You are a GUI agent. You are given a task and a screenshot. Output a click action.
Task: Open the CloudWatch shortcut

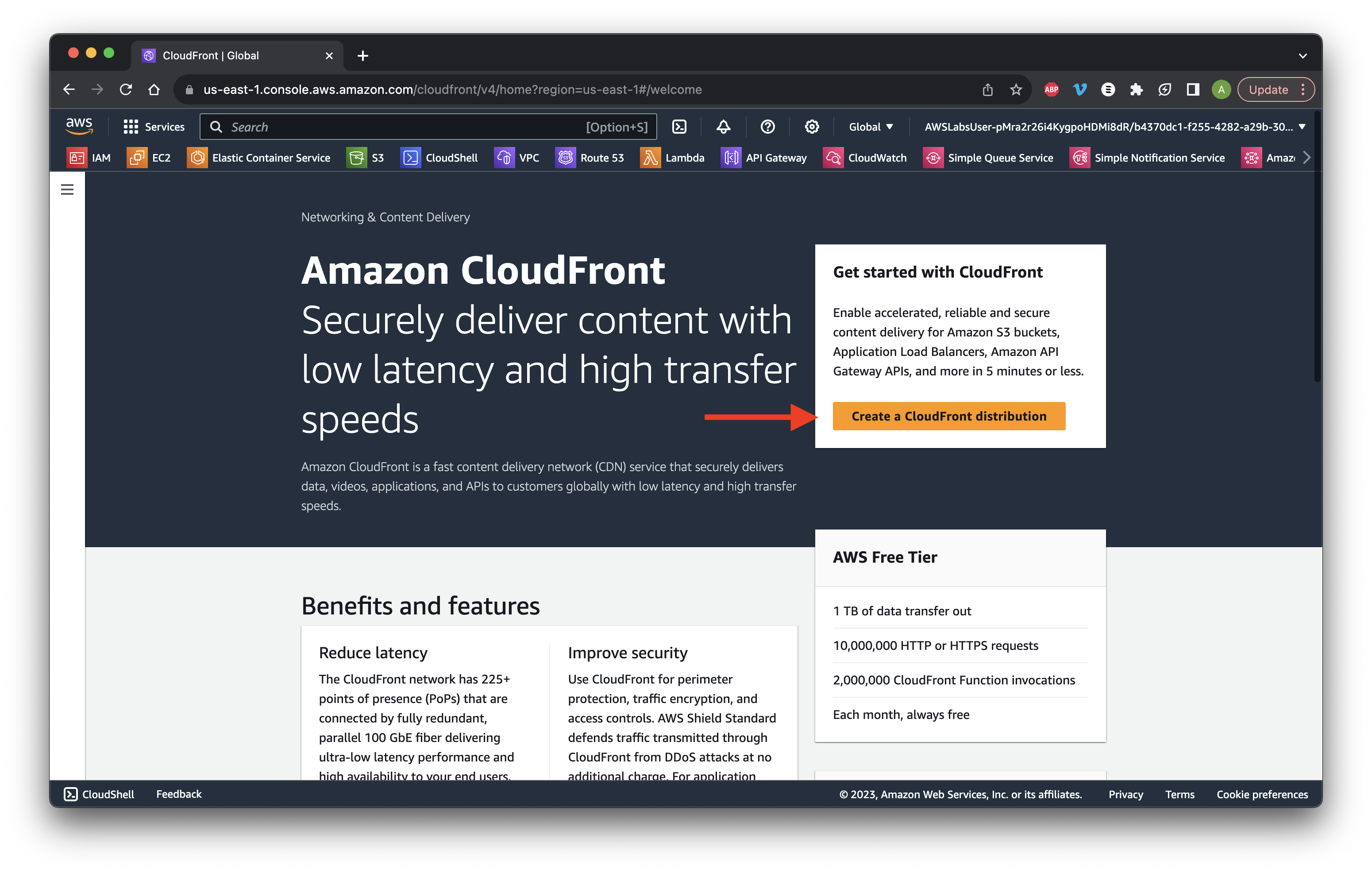pyautogui.click(x=865, y=158)
